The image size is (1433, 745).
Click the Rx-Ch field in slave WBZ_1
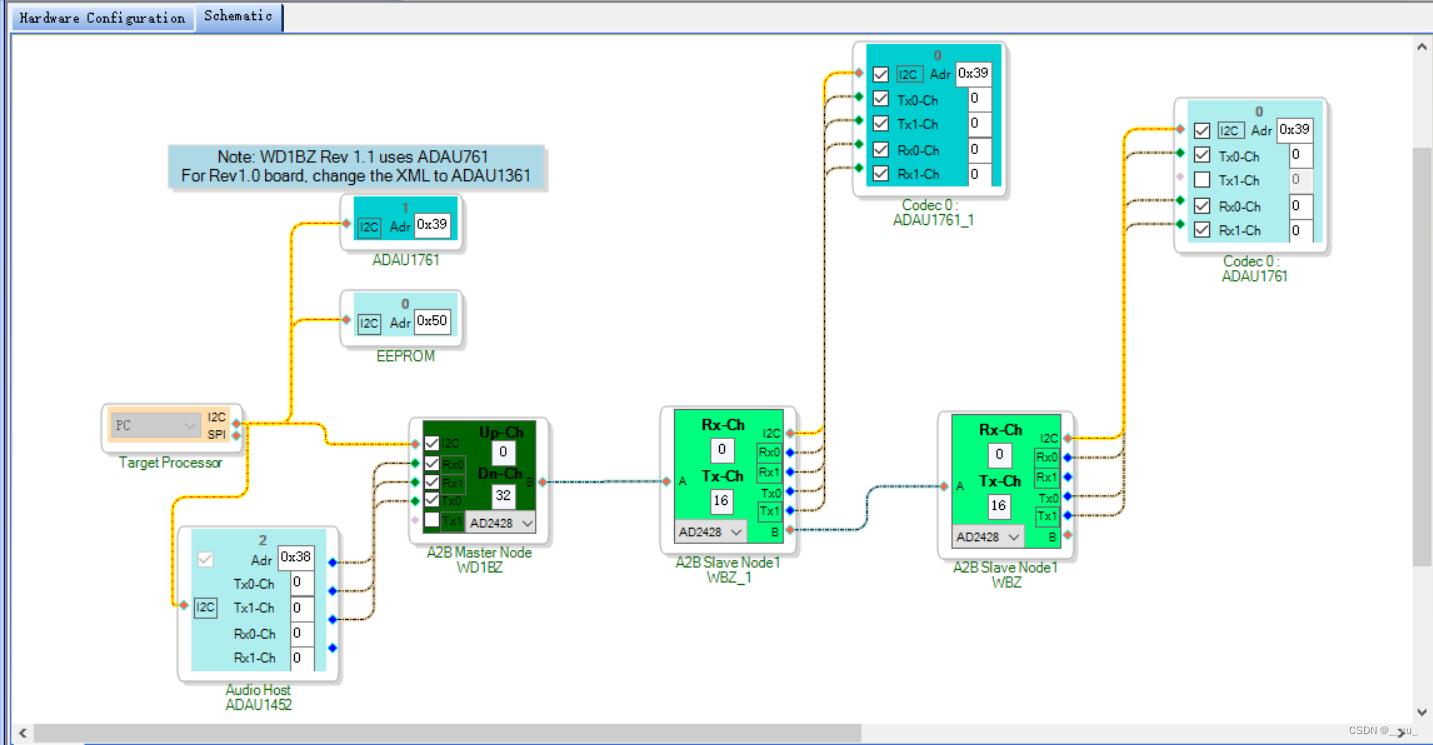coord(723,449)
